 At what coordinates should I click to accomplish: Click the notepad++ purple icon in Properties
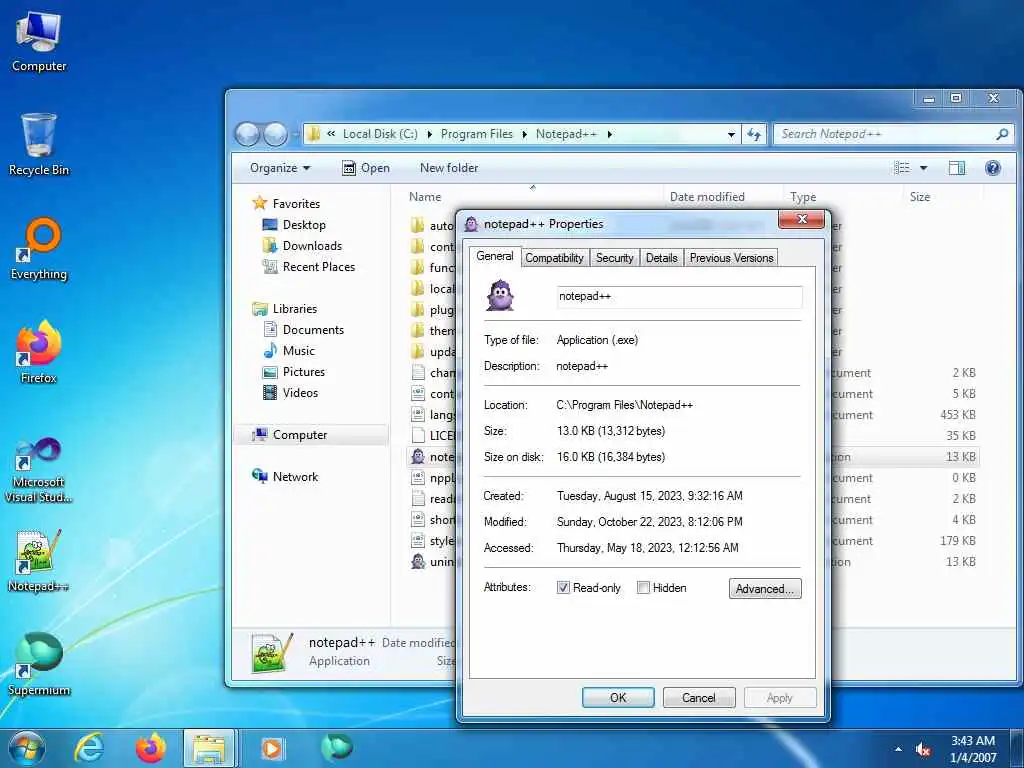point(500,295)
